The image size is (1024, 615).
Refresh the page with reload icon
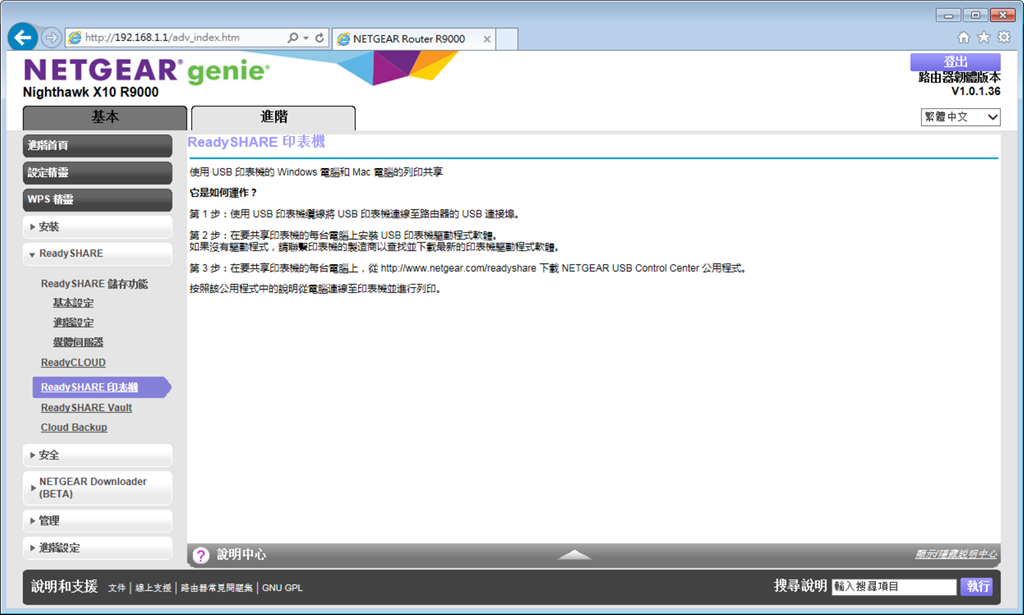click(x=319, y=38)
